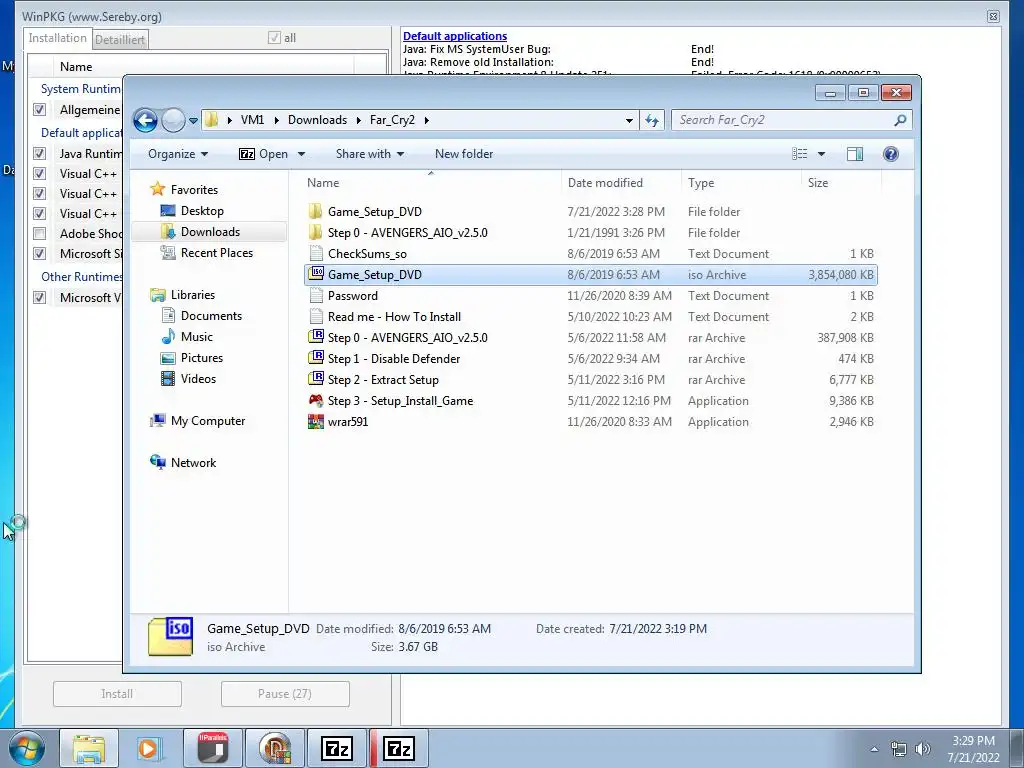Open Explorer help question mark icon

click(890, 154)
